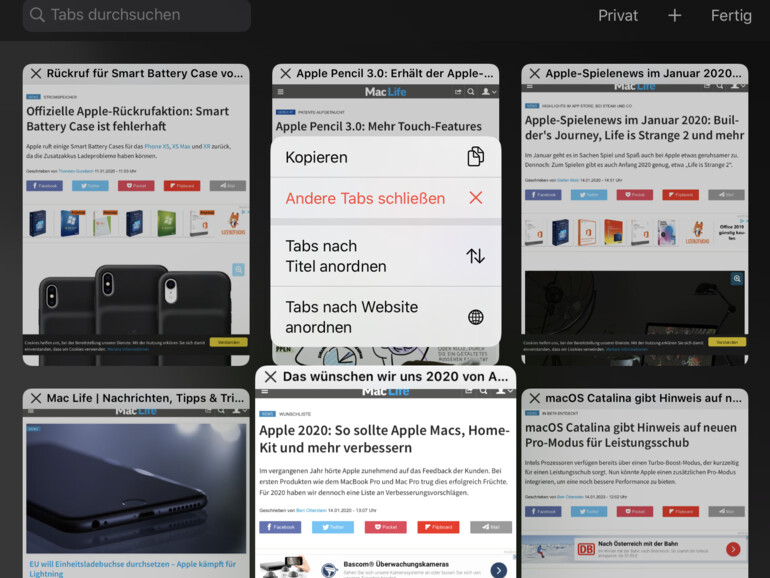The image size is (770, 578).
Task: Click the Bascom Überwachungskameras ad arrow
Action: (x=498, y=570)
